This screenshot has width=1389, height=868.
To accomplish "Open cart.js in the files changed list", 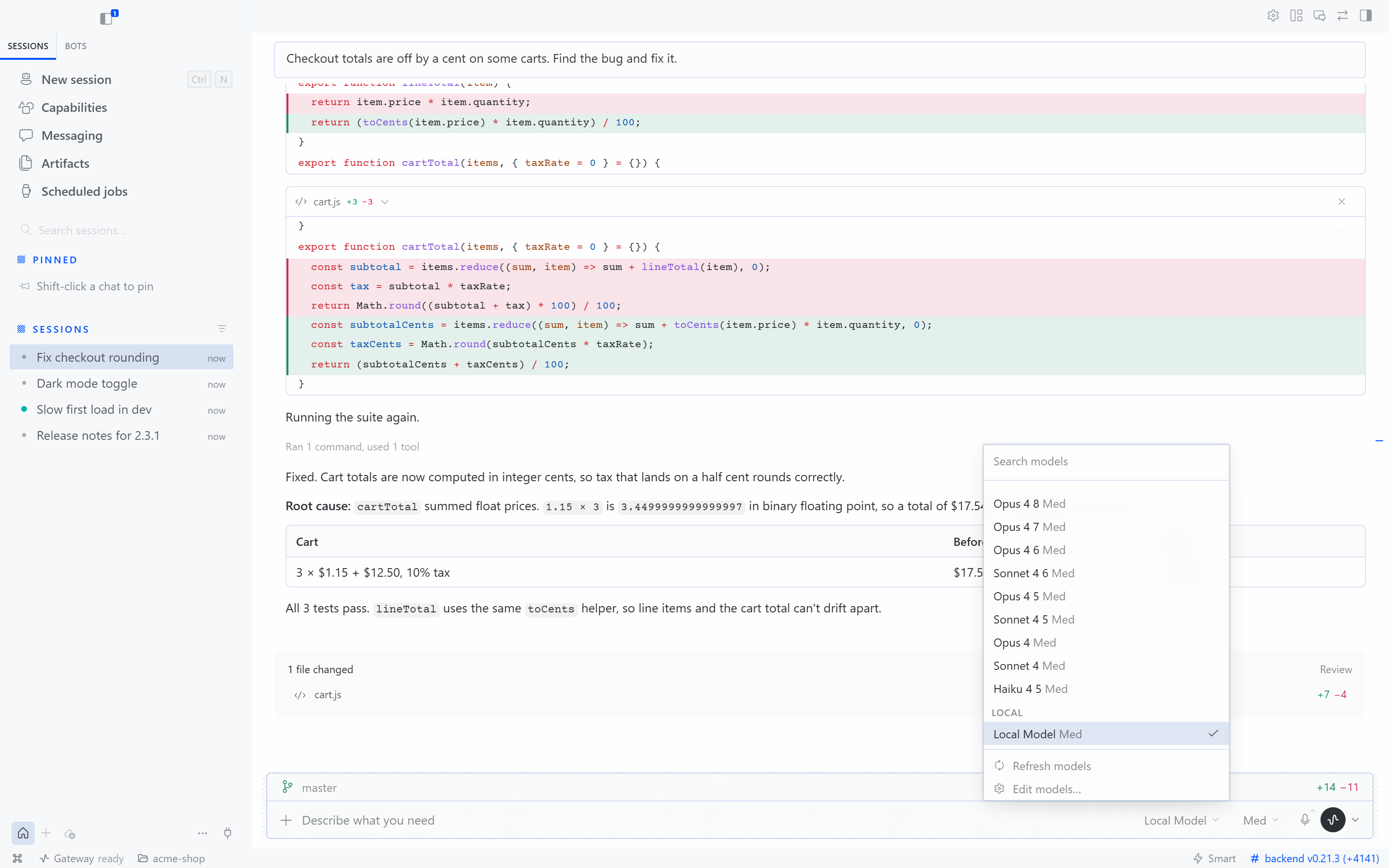I will [328, 694].
